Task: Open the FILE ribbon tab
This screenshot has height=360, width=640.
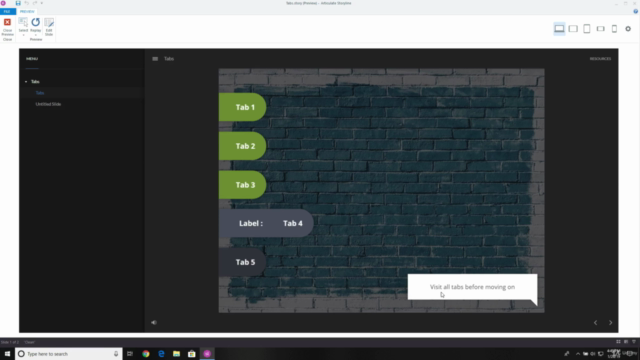Action: (x=7, y=11)
